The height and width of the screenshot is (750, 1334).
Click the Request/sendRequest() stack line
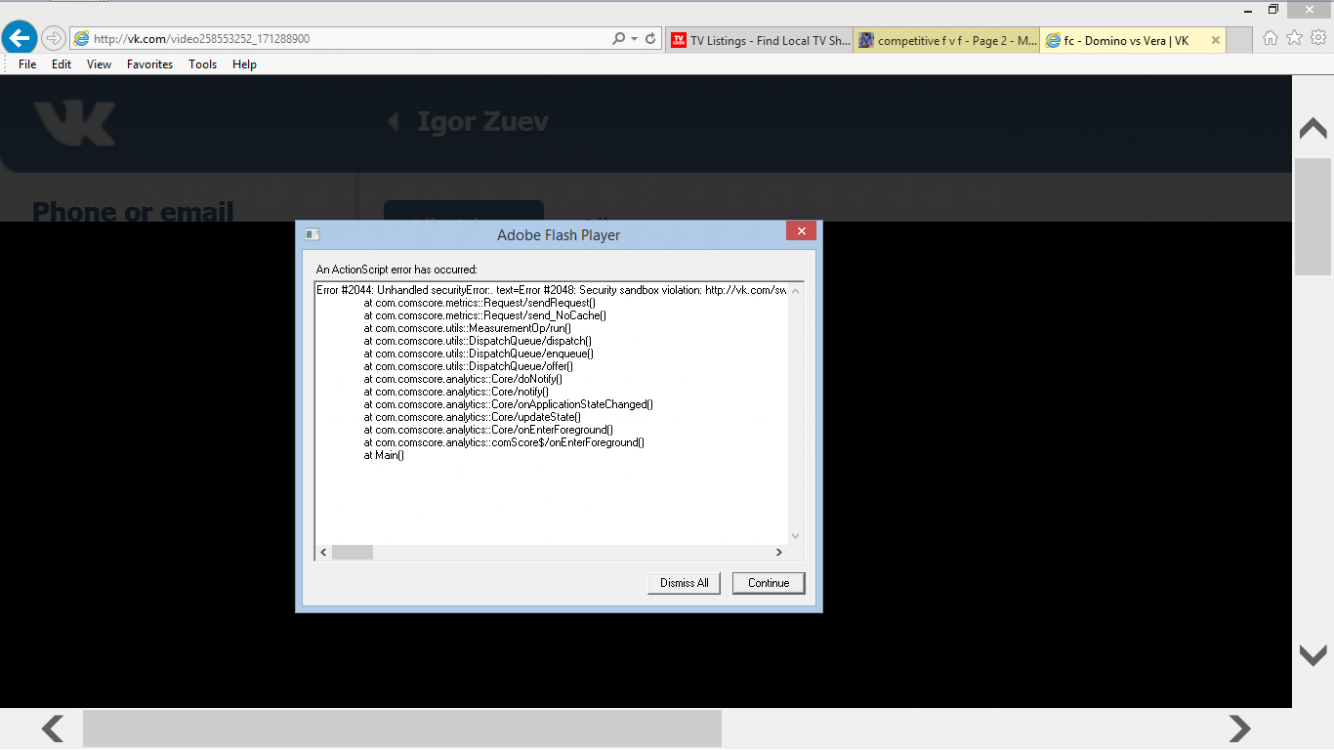pyautogui.click(x=479, y=303)
